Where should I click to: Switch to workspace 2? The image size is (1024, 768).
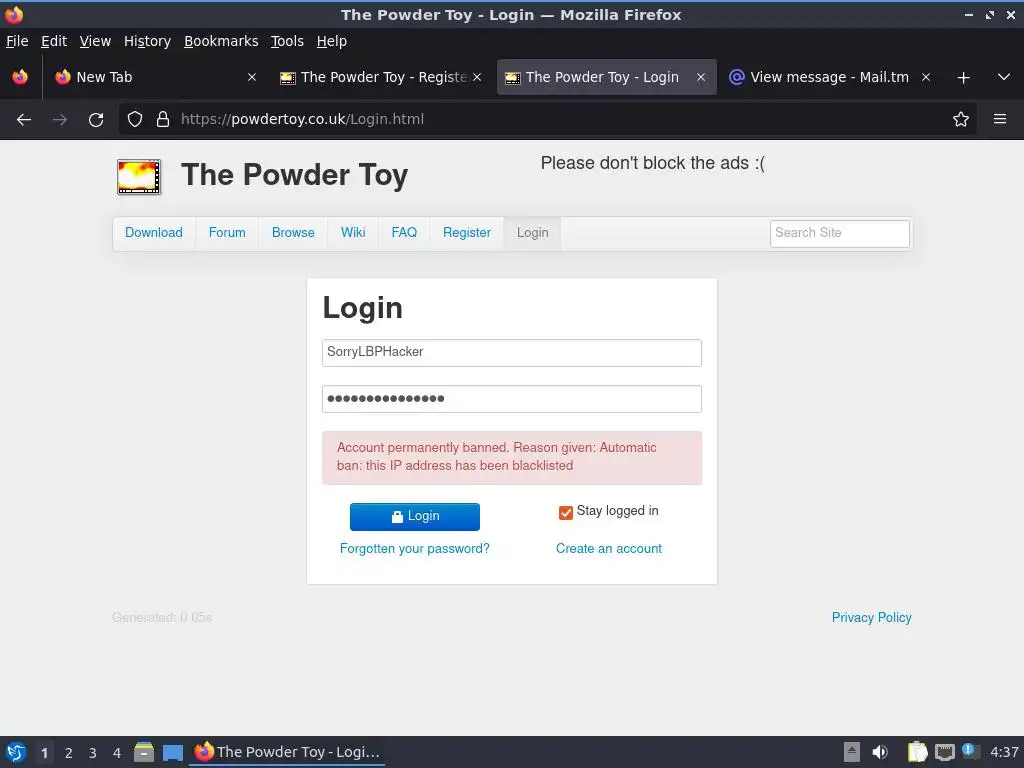[x=69, y=752]
